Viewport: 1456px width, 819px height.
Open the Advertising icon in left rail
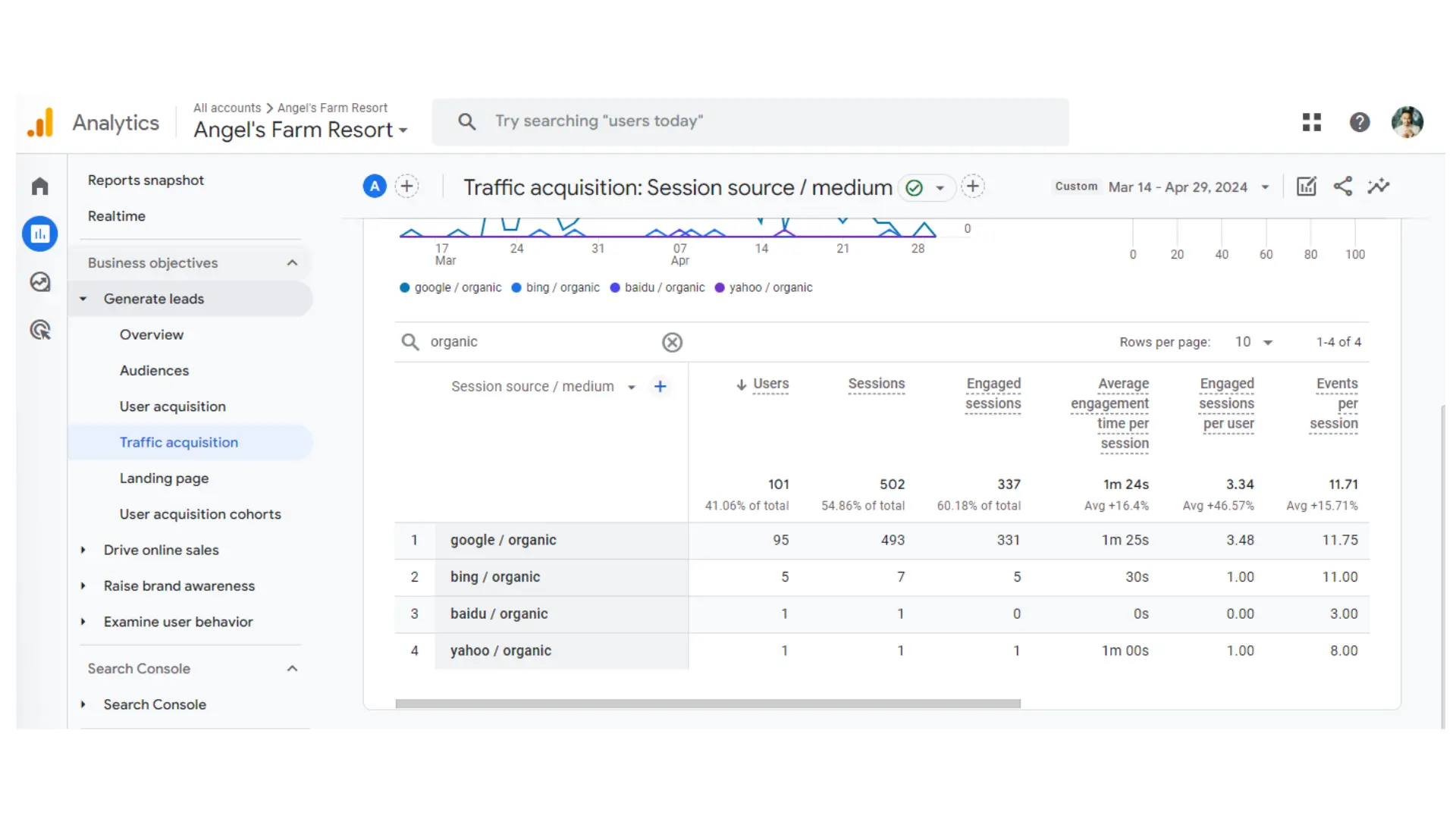(40, 330)
